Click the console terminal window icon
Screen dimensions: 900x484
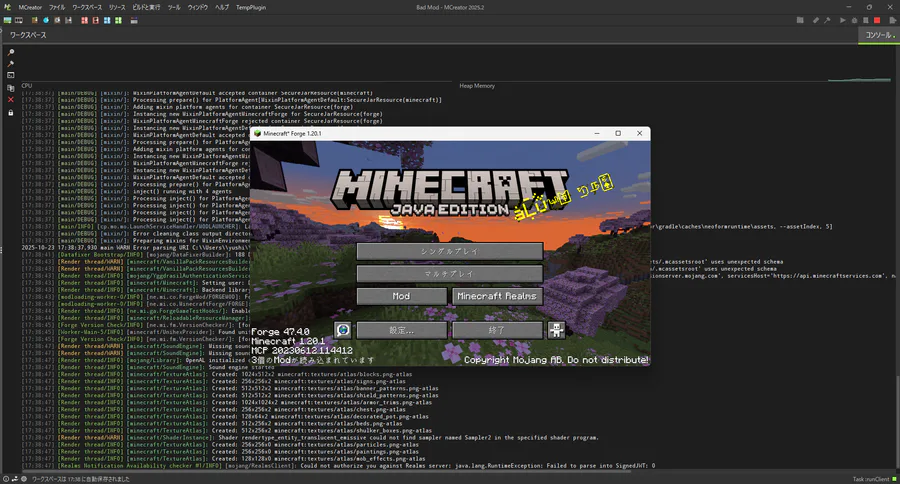(x=10, y=75)
